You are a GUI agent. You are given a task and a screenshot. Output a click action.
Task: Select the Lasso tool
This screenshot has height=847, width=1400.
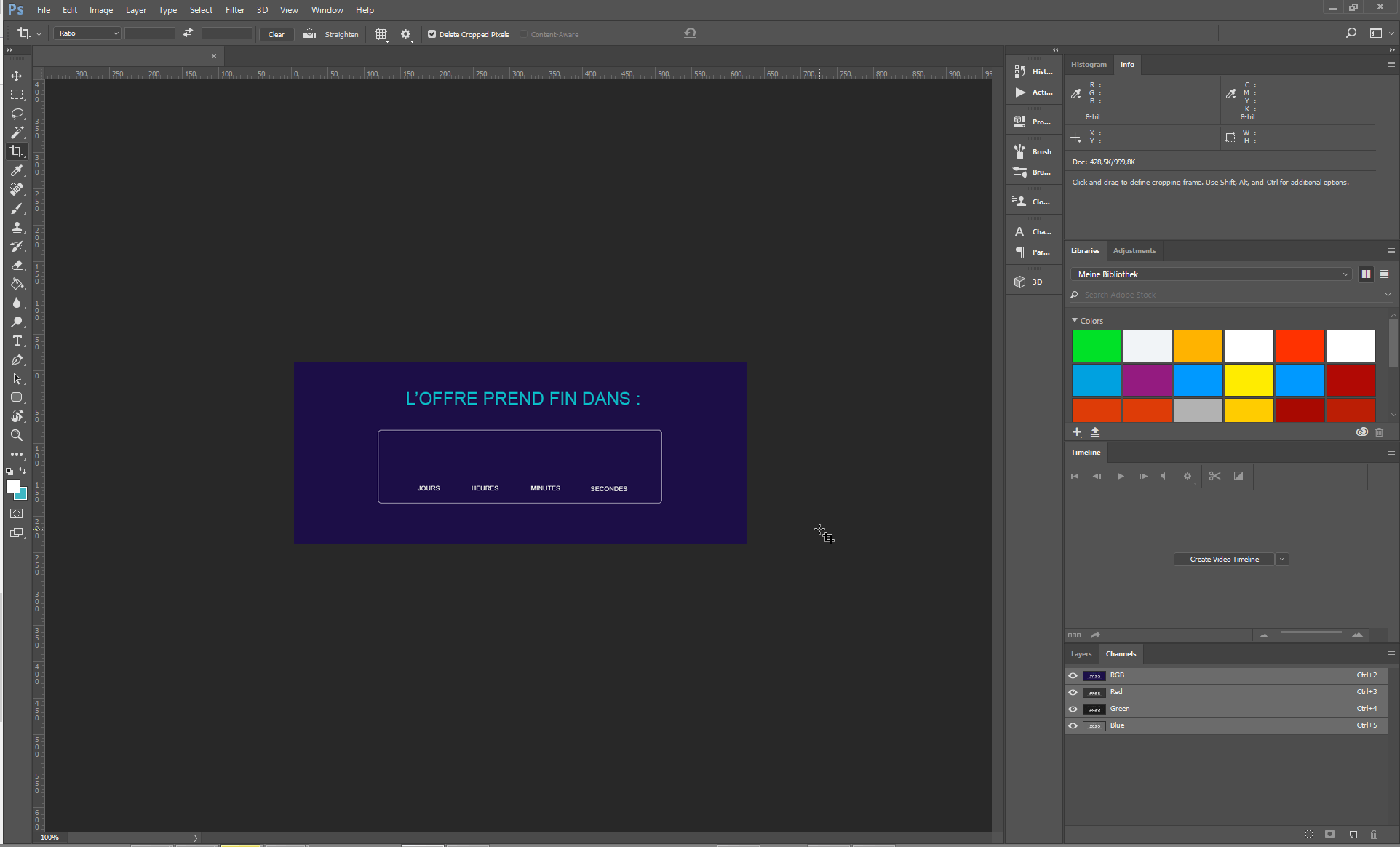pyautogui.click(x=17, y=114)
